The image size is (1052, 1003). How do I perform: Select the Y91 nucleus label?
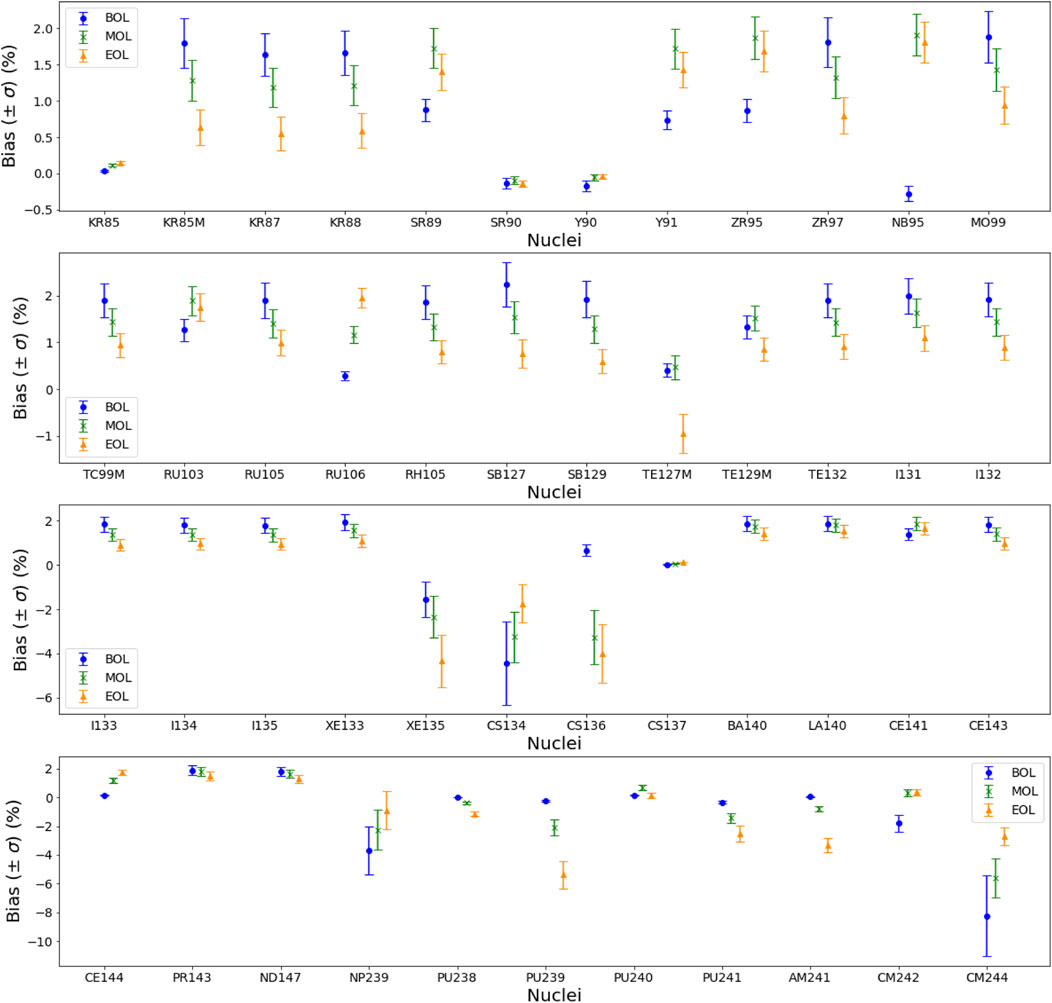click(666, 223)
